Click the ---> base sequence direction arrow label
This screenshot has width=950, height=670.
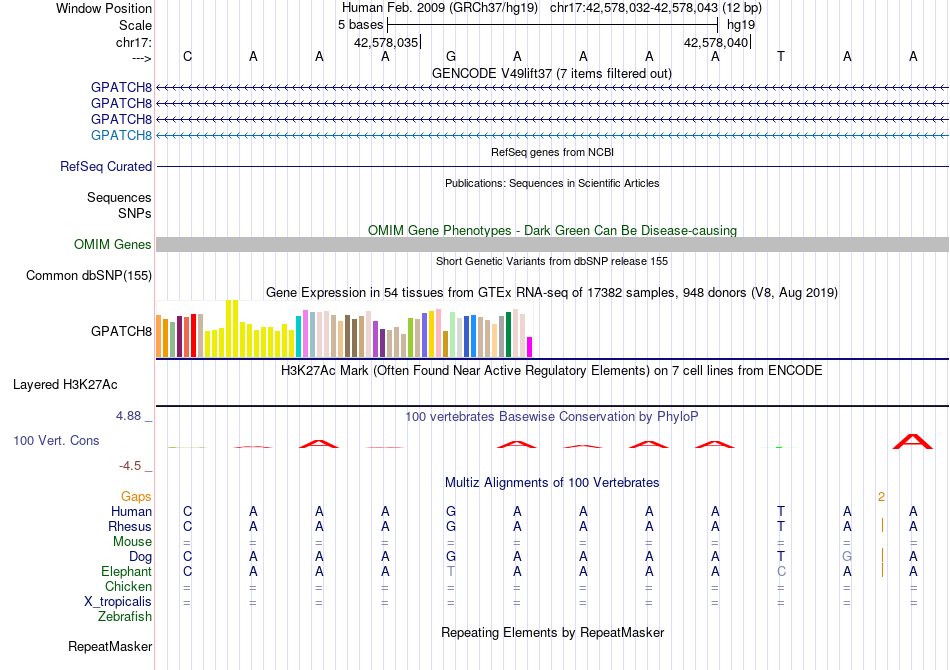click(x=141, y=58)
